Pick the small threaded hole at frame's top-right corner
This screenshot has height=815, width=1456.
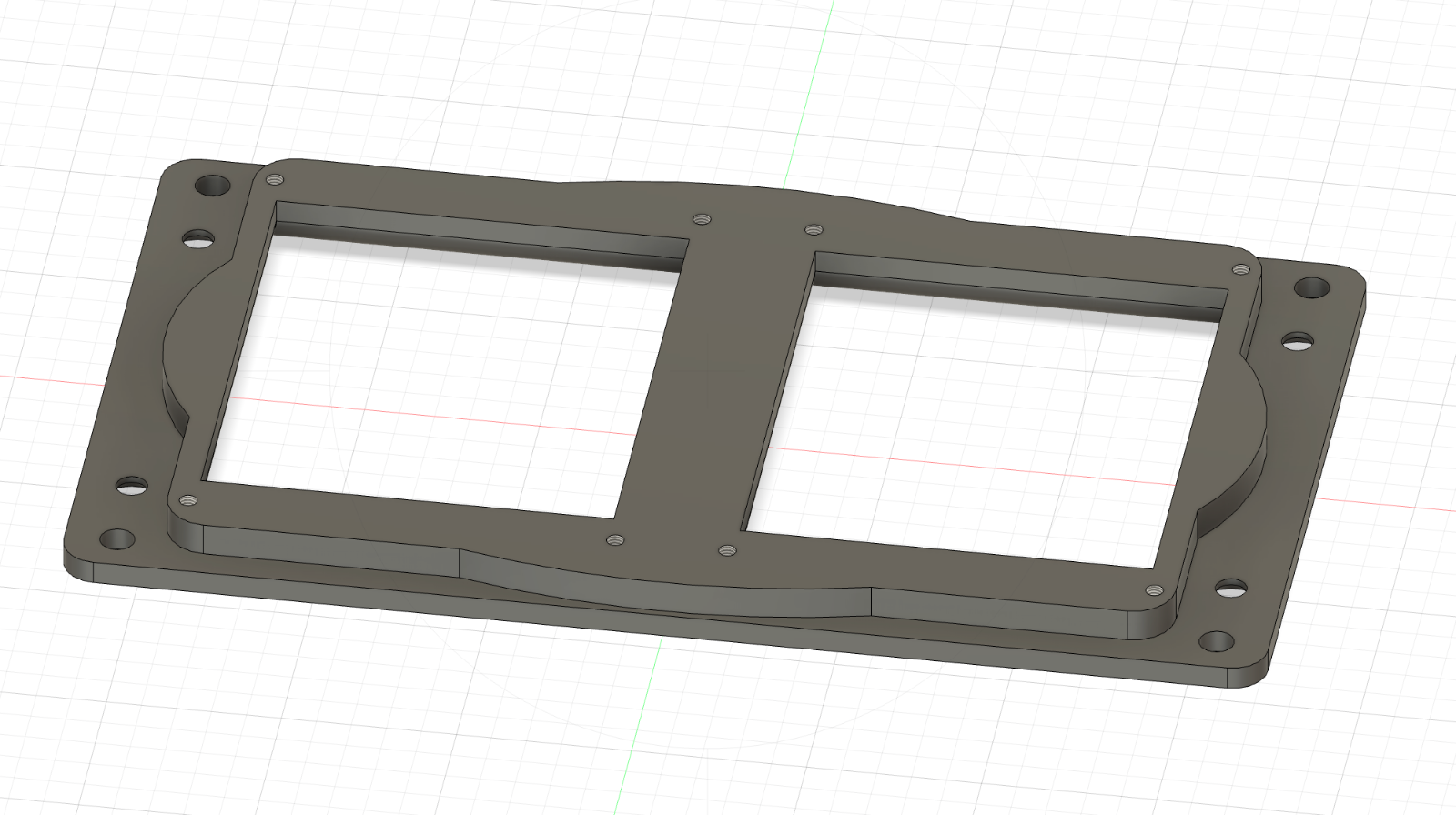pos(1240,269)
